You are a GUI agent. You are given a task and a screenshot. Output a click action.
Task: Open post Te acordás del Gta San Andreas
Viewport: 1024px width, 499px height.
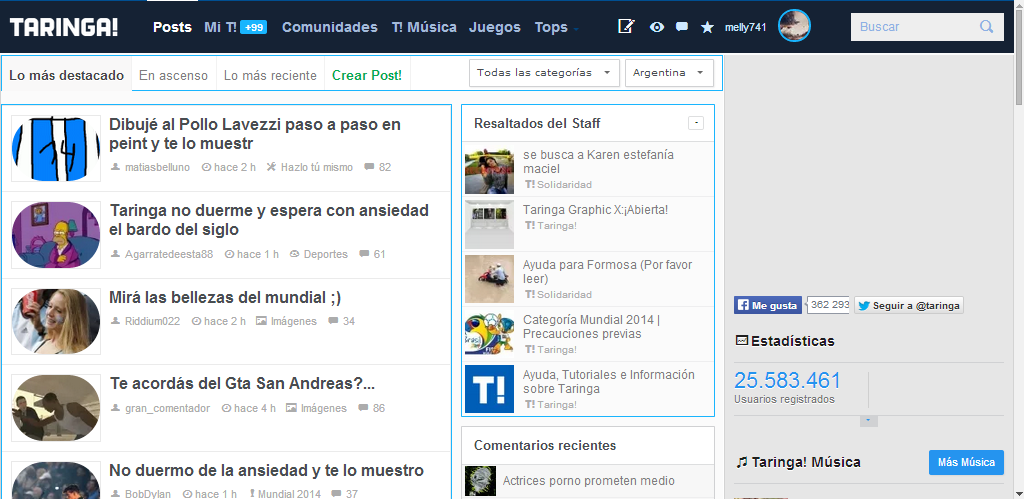click(242, 383)
